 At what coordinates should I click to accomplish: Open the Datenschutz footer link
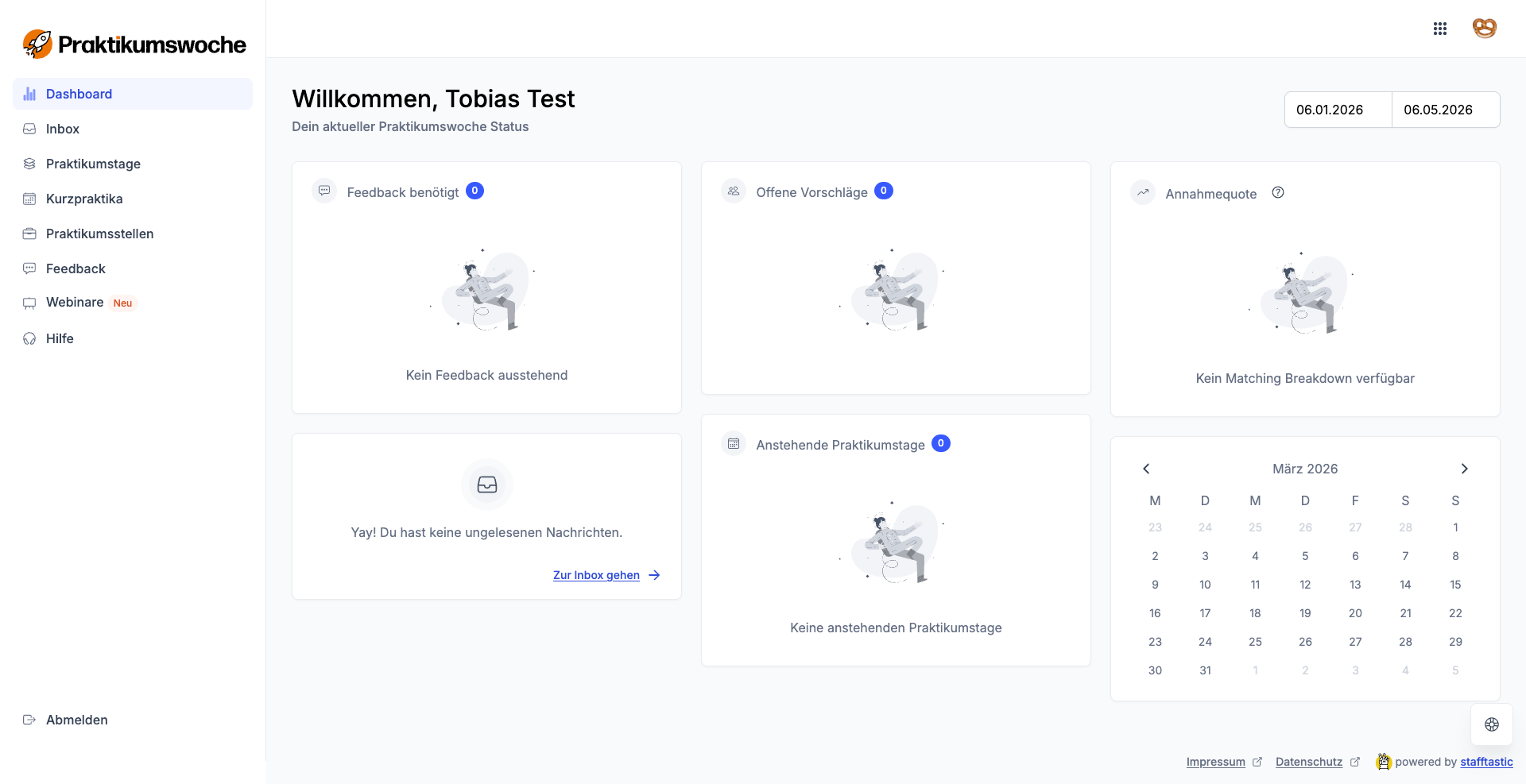click(x=1308, y=762)
